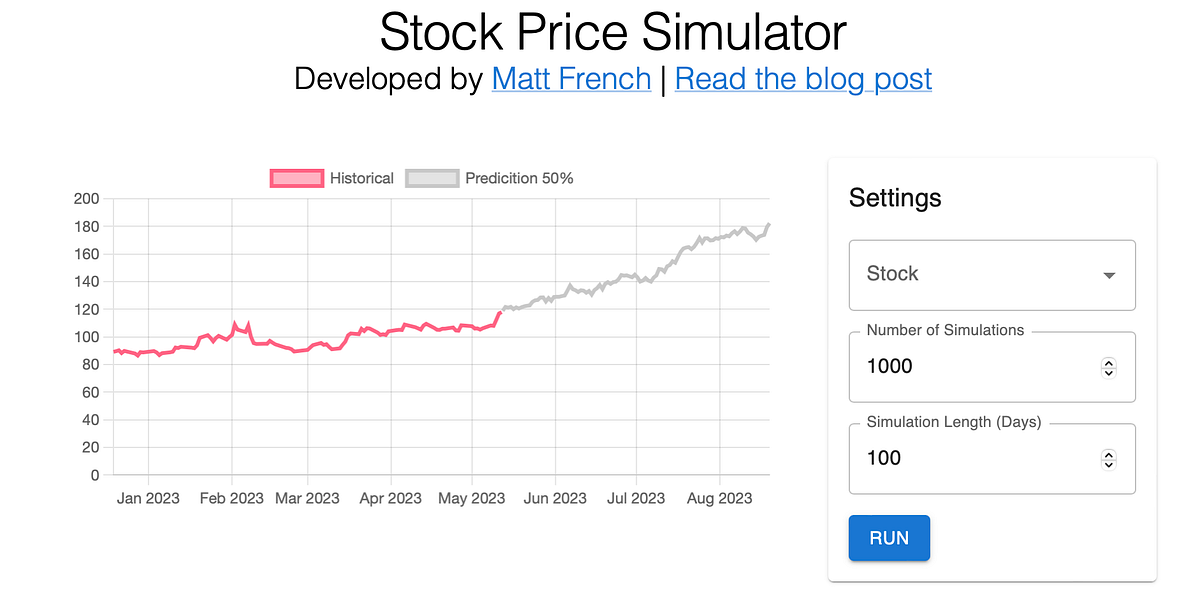
Task: Open the Matt French link
Action: [571, 79]
